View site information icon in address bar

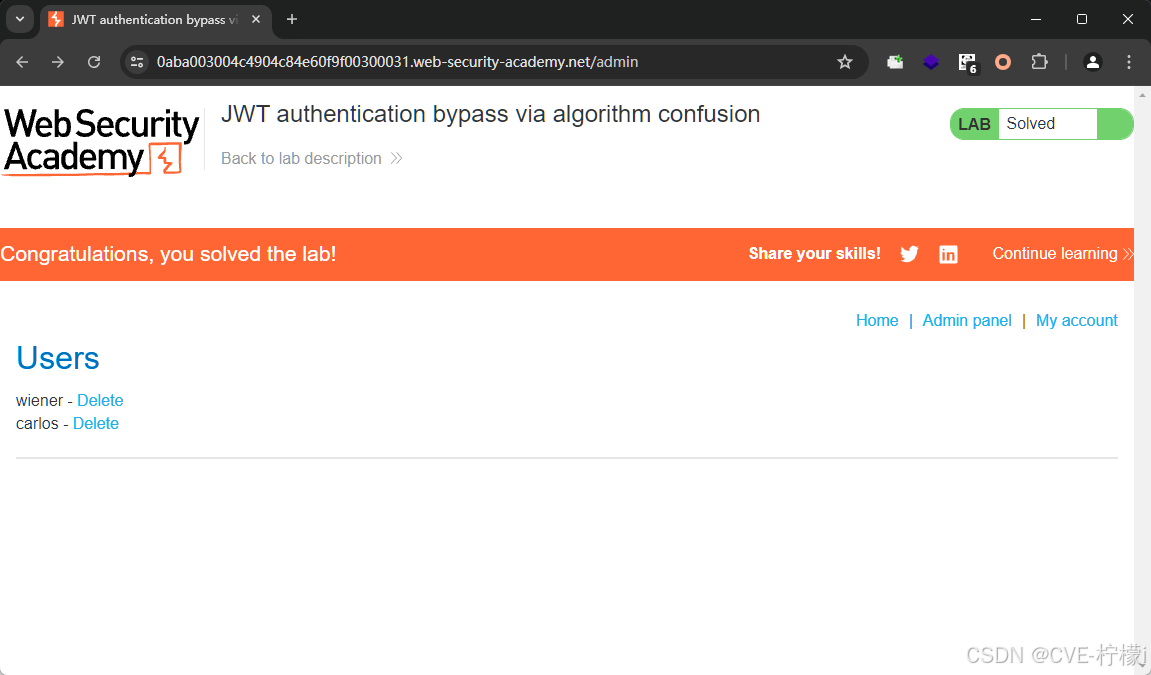point(137,62)
